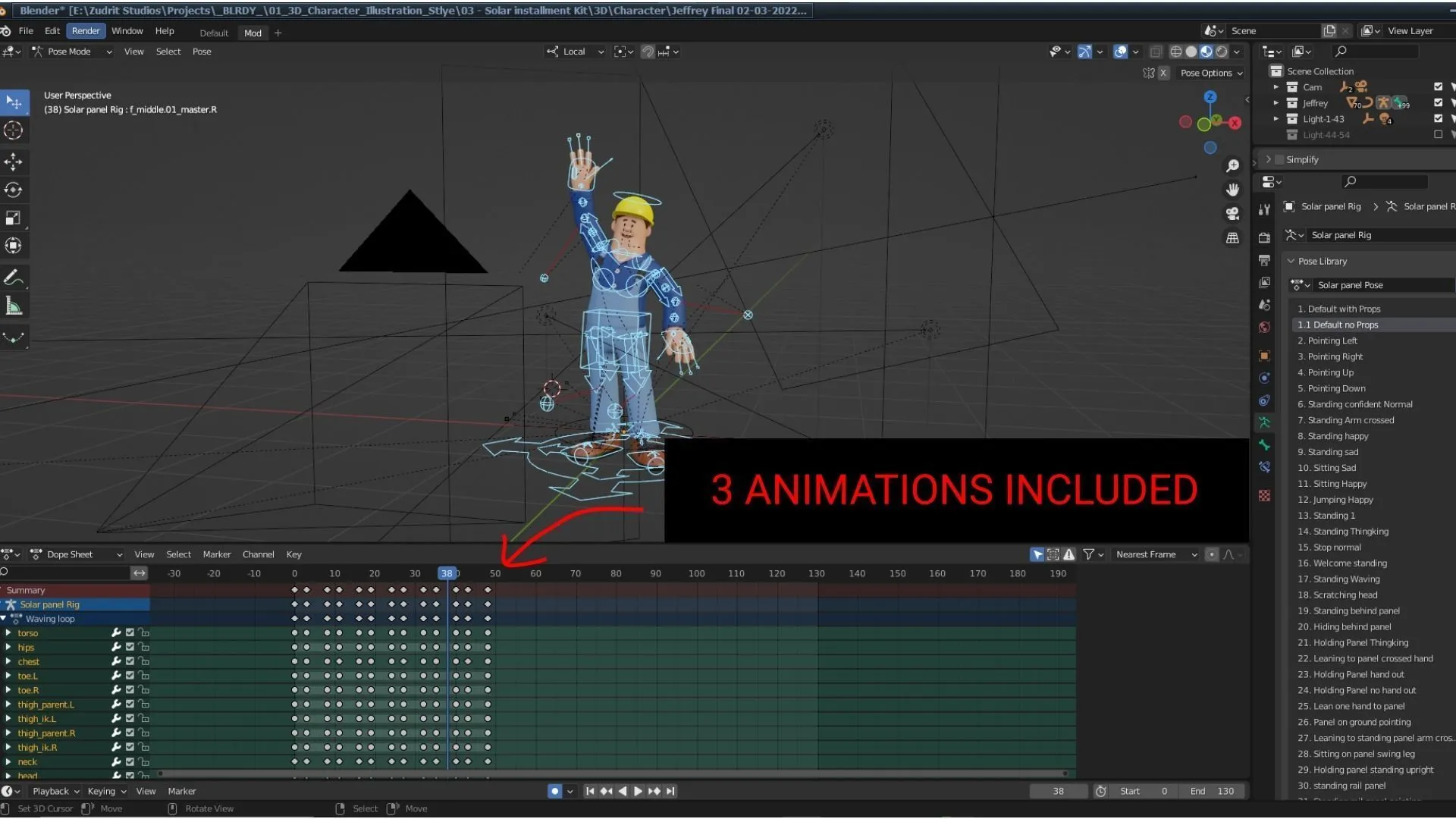Select the Rotate tool
This screenshot has width=1456, height=819.
(13, 190)
